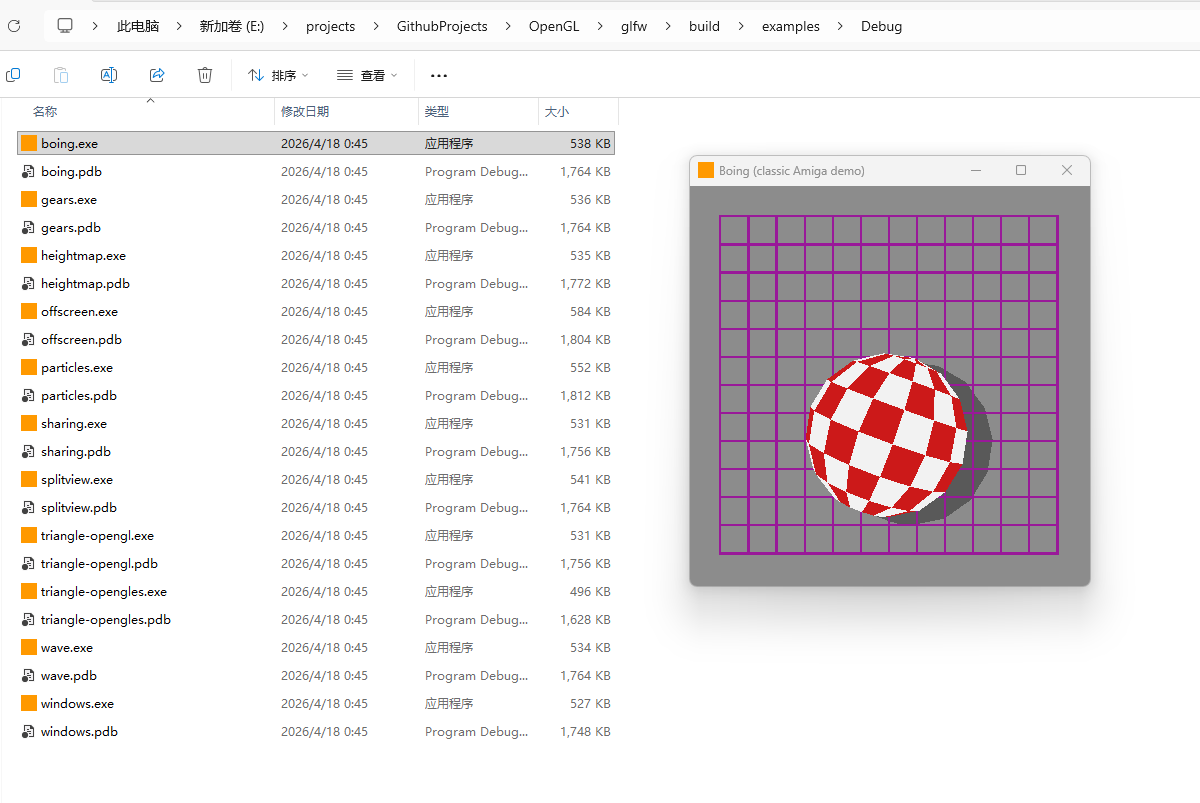This screenshot has height=803, width=1200.
Task: Click the copy icon in toolbar
Action: (x=13, y=75)
